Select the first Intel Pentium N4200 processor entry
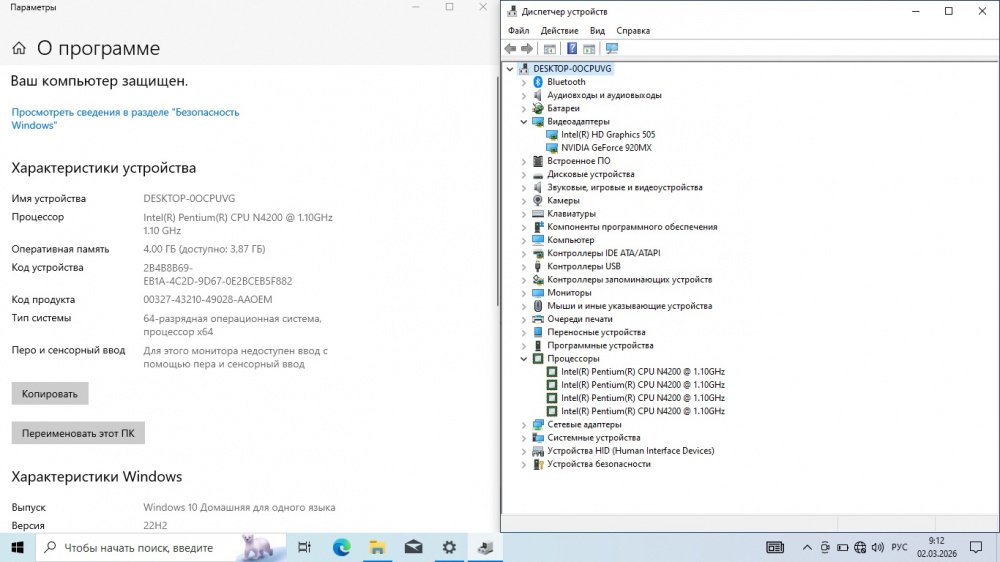This screenshot has width=1000, height=562. (643, 371)
